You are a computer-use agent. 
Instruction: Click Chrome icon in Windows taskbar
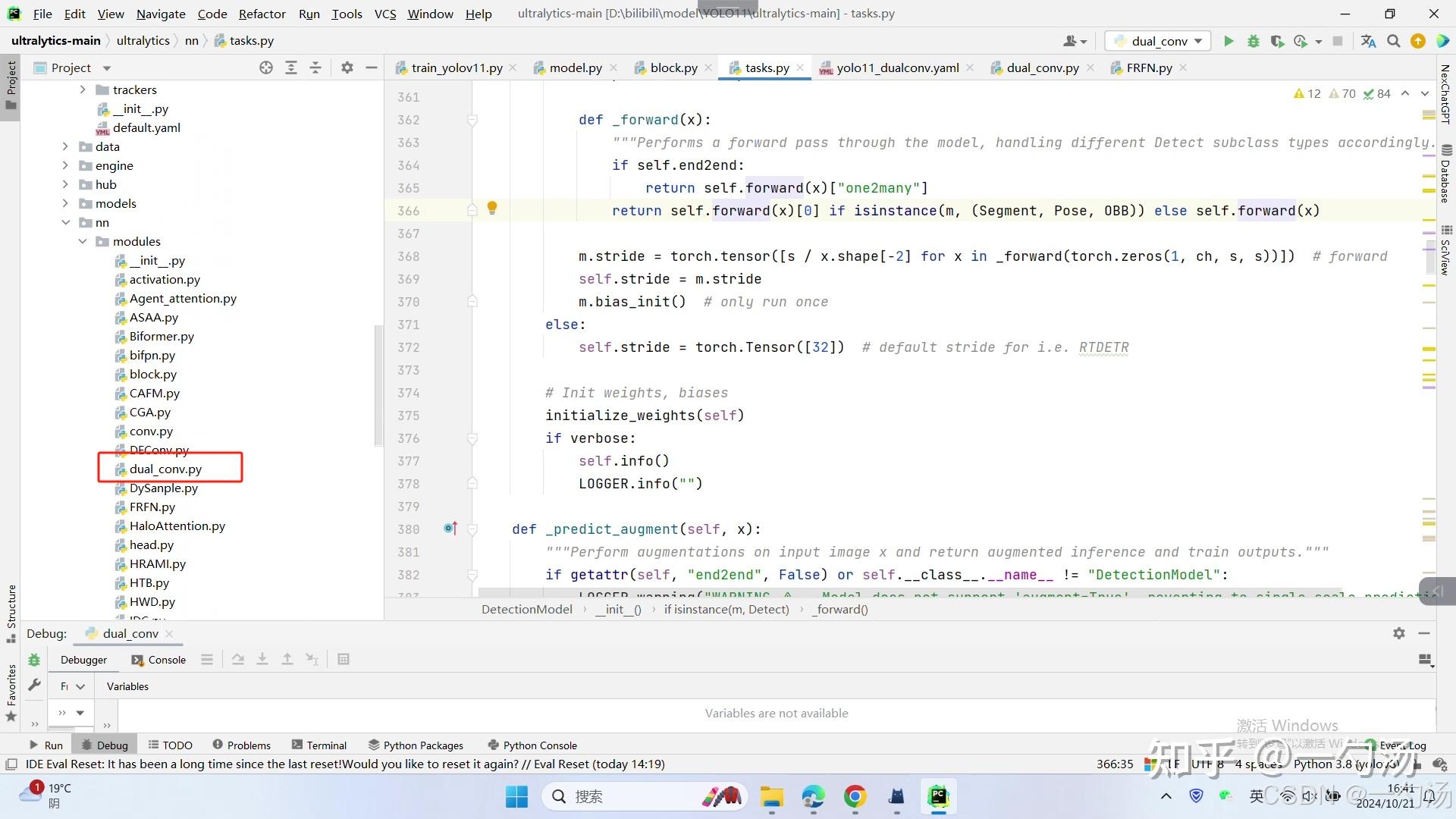tap(855, 796)
